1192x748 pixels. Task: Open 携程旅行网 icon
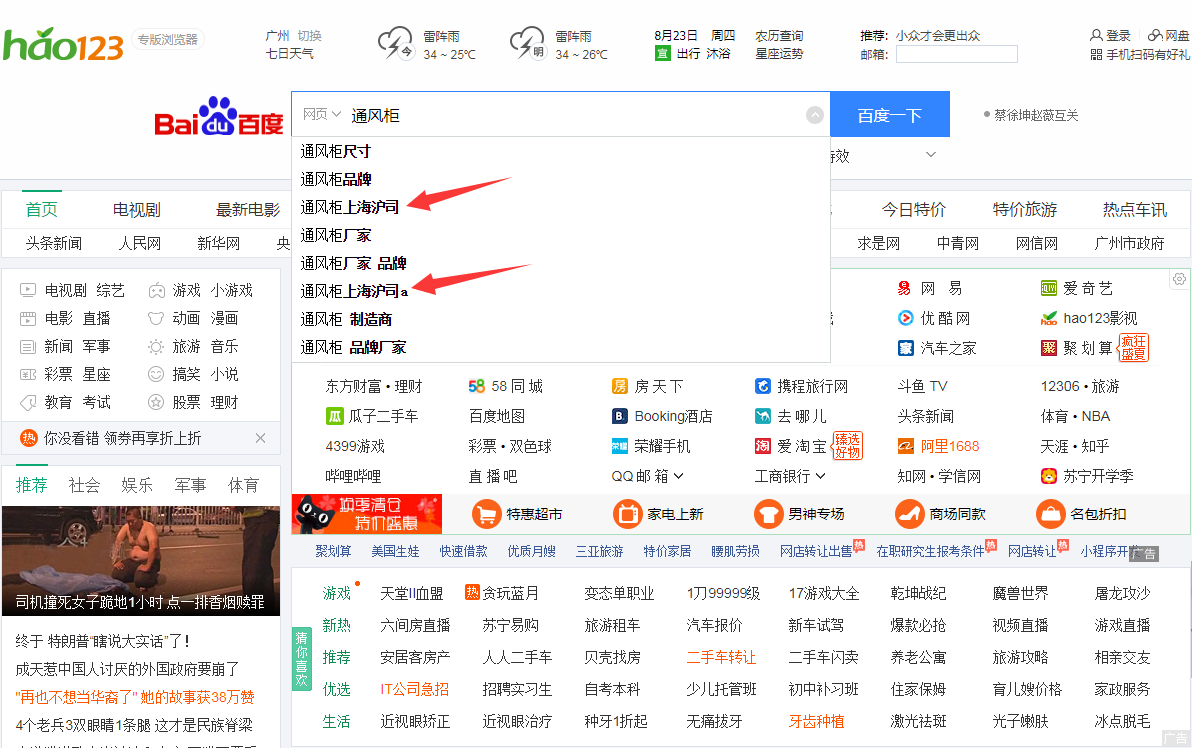(762, 386)
